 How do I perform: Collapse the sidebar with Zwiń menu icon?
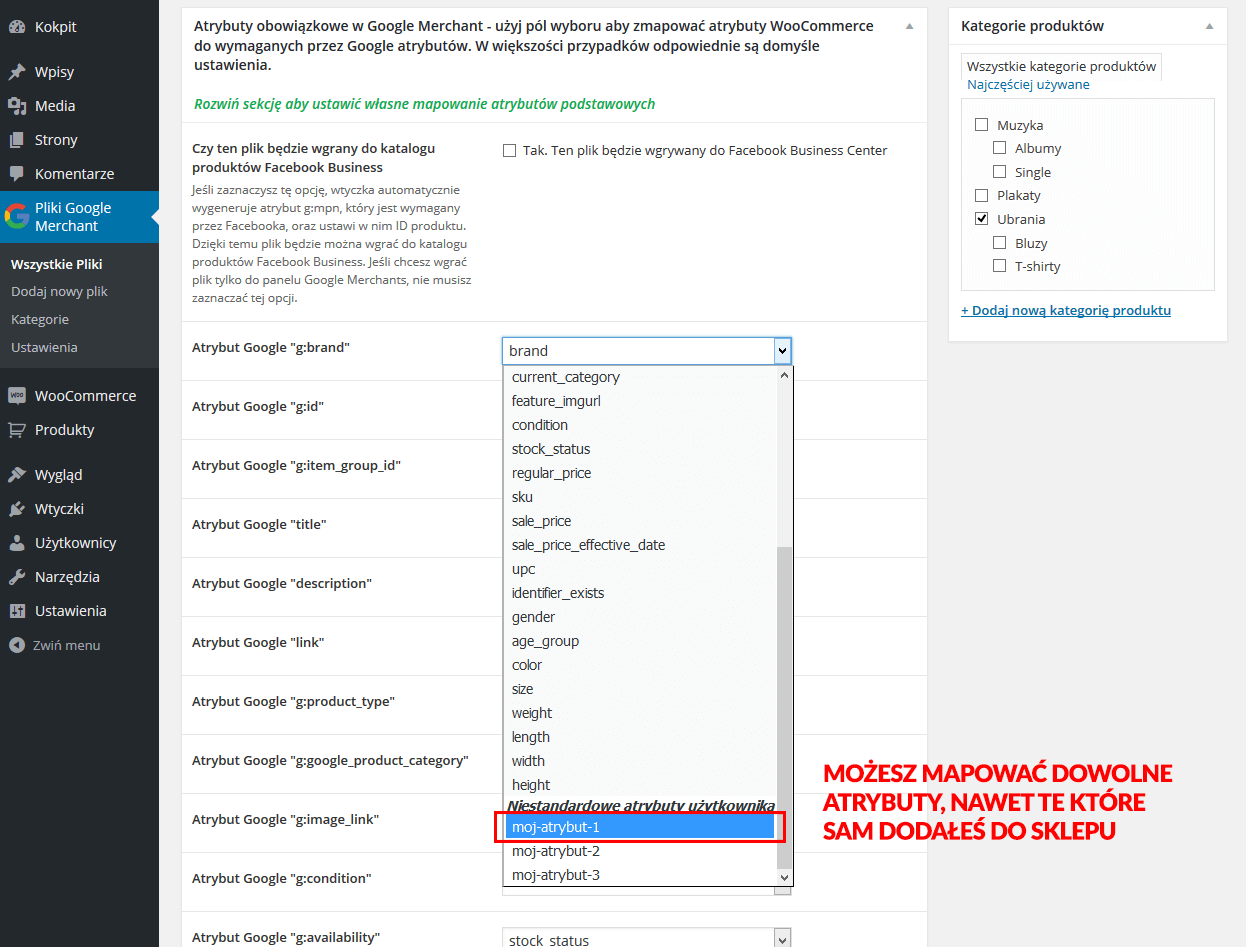pyautogui.click(x=17, y=645)
